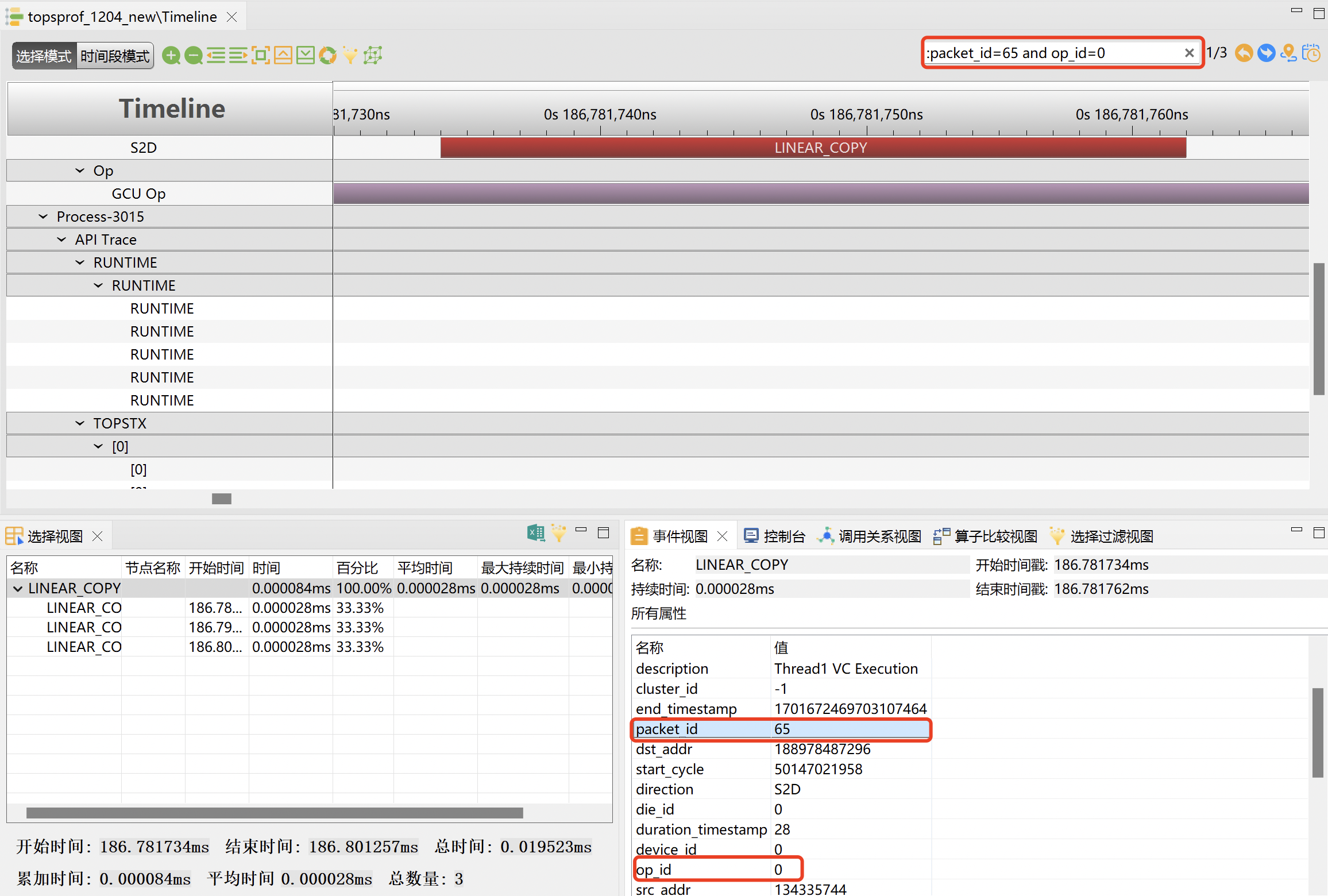
Task: Click the green expand-down icon
Action: (306, 56)
